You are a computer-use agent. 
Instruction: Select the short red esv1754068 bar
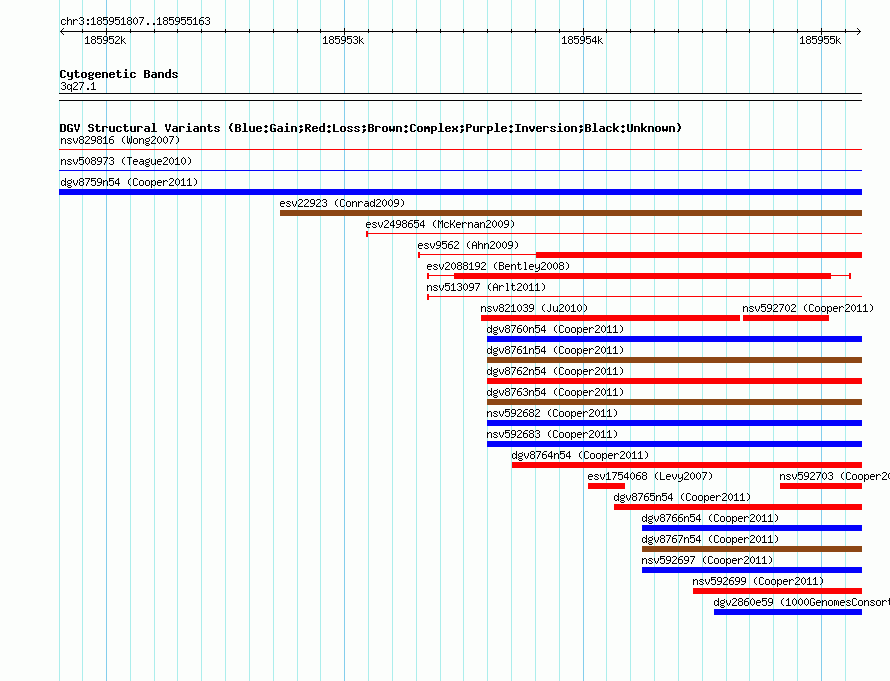coord(606,486)
